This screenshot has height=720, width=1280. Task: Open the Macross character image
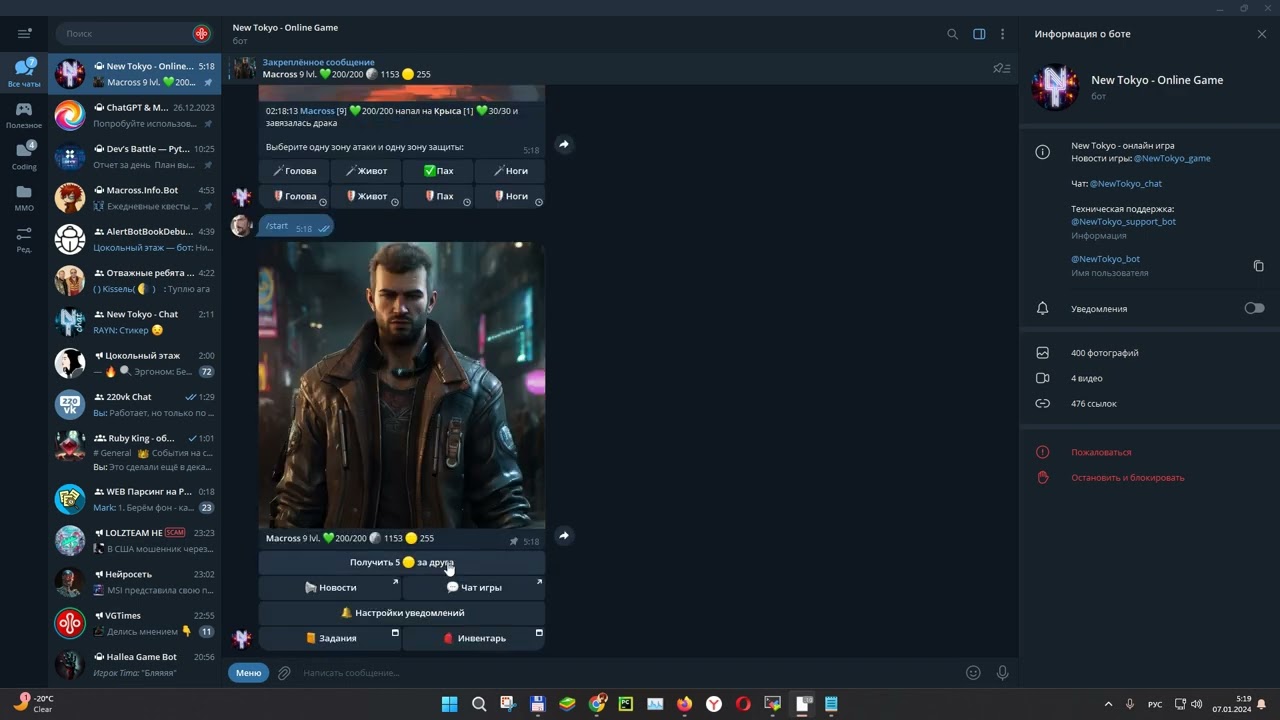click(x=402, y=385)
